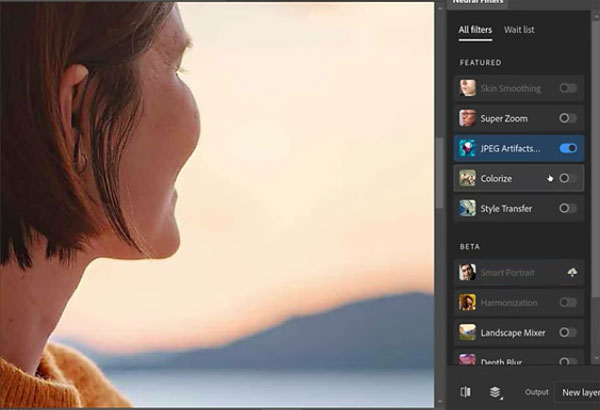This screenshot has height=410, width=600.
Task: Click the Style Transfer filter thumbnail icon
Action: coord(467,208)
